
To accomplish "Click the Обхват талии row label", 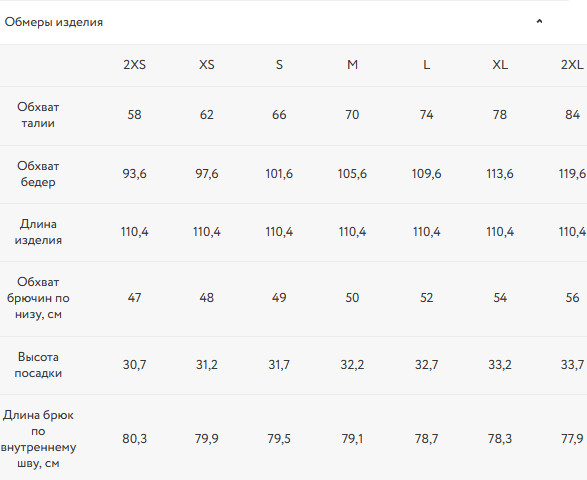I will pyautogui.click(x=38, y=115).
